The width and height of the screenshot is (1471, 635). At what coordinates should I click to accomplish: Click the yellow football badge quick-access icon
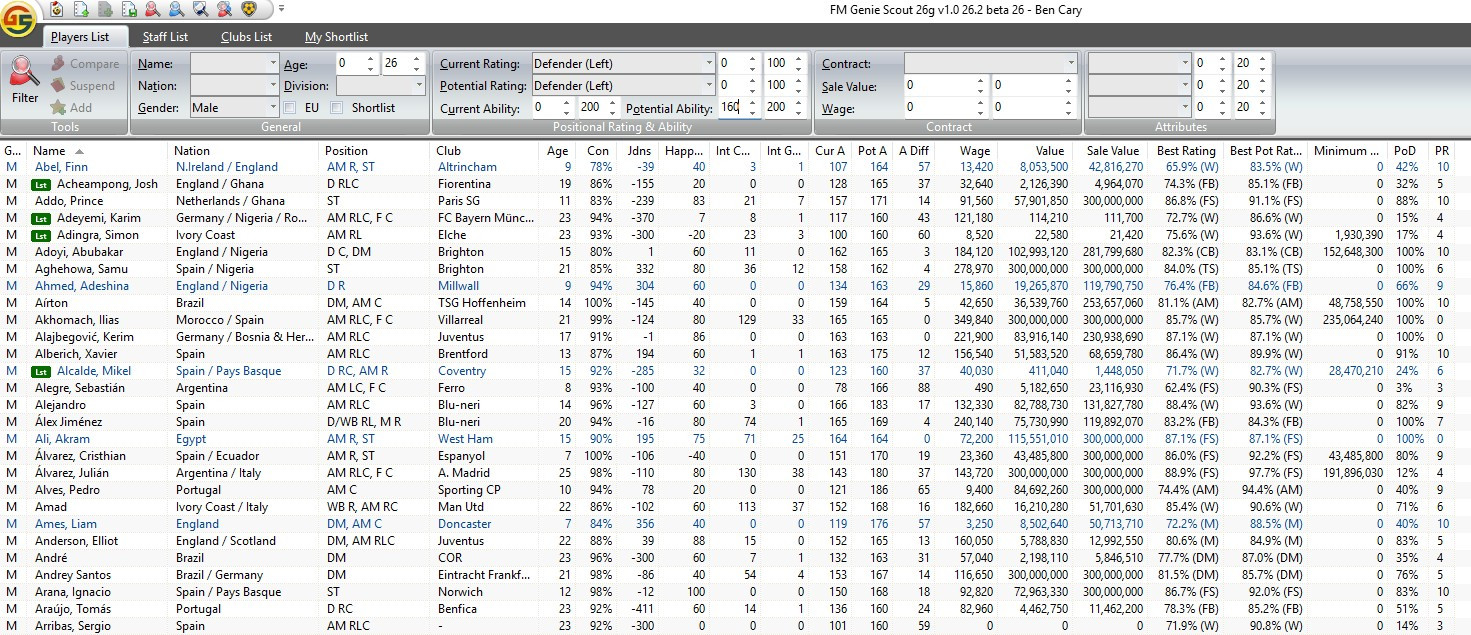pyautogui.click(x=248, y=9)
